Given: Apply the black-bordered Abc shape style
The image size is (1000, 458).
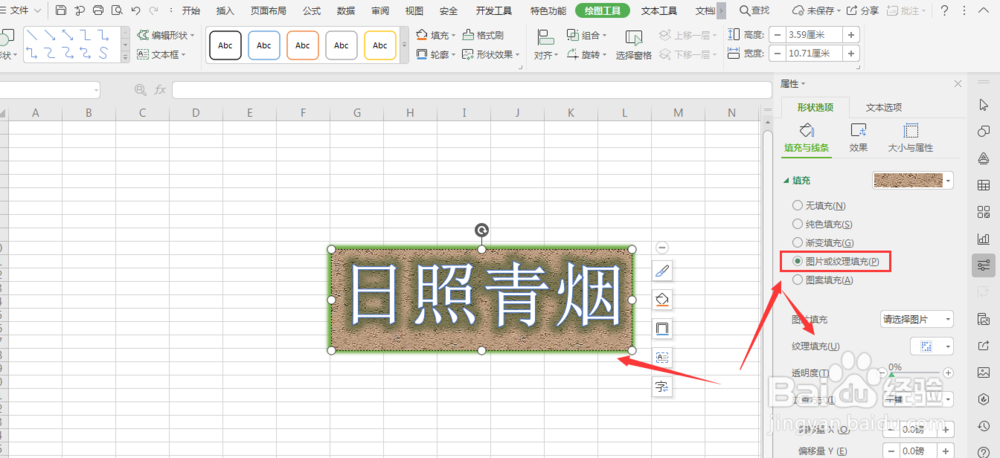Looking at the screenshot, I should click(225, 45).
